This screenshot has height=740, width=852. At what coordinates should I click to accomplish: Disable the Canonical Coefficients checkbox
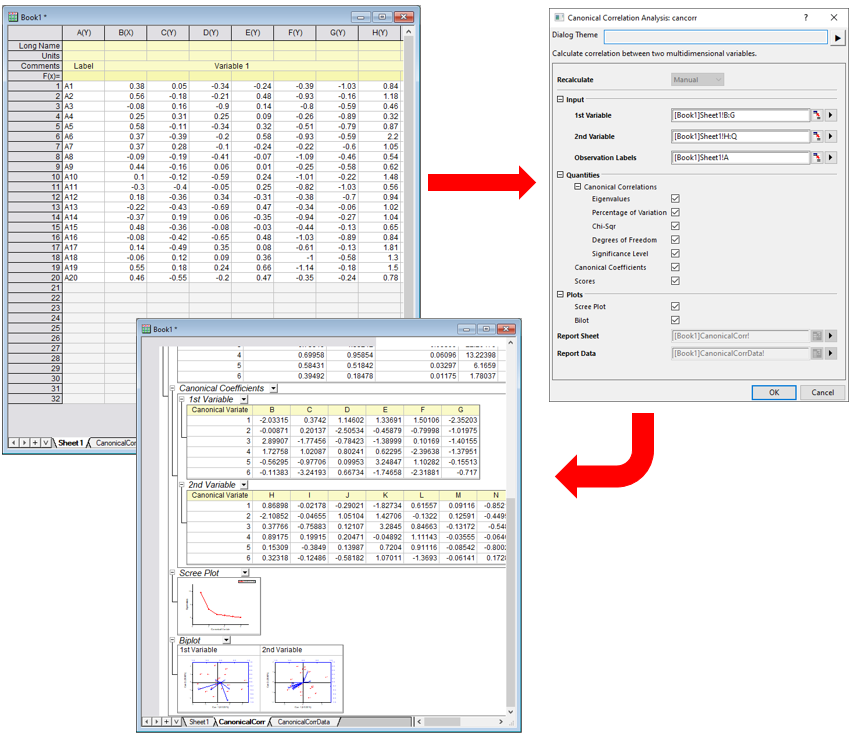click(676, 267)
